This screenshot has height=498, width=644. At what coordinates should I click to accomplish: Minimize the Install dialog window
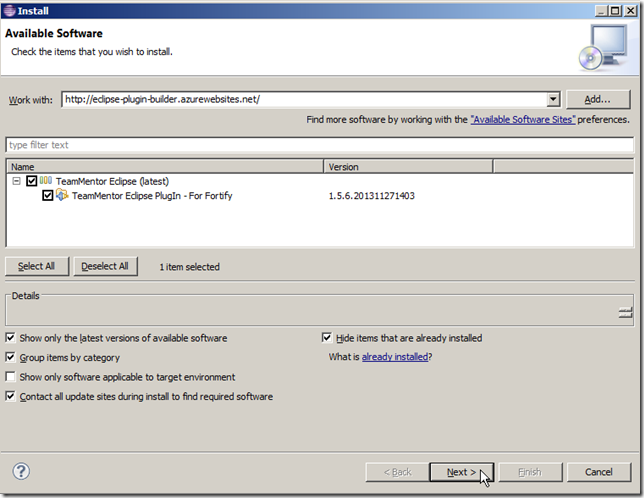click(x=602, y=11)
